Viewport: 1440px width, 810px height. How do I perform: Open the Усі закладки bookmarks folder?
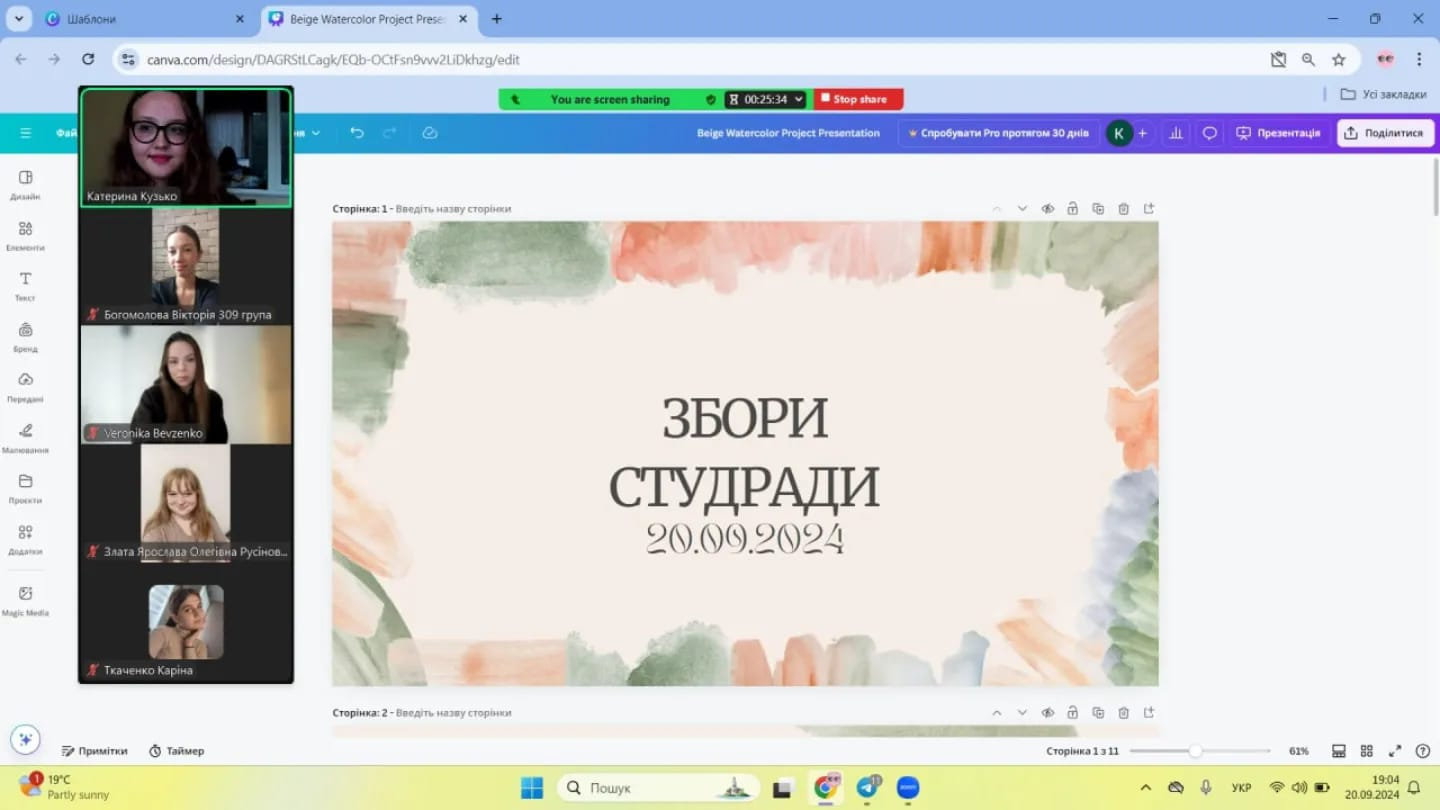click(1383, 94)
